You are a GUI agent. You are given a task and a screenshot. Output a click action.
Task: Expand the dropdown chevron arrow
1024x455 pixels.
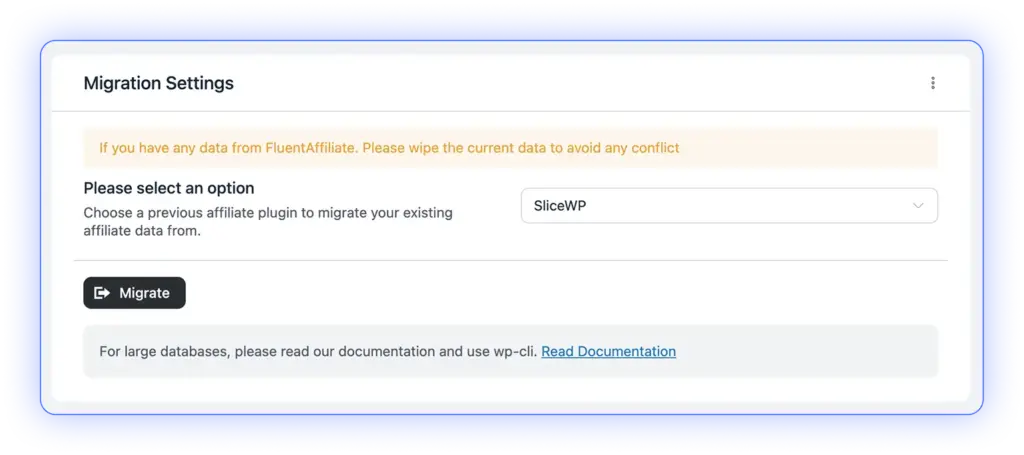point(918,205)
